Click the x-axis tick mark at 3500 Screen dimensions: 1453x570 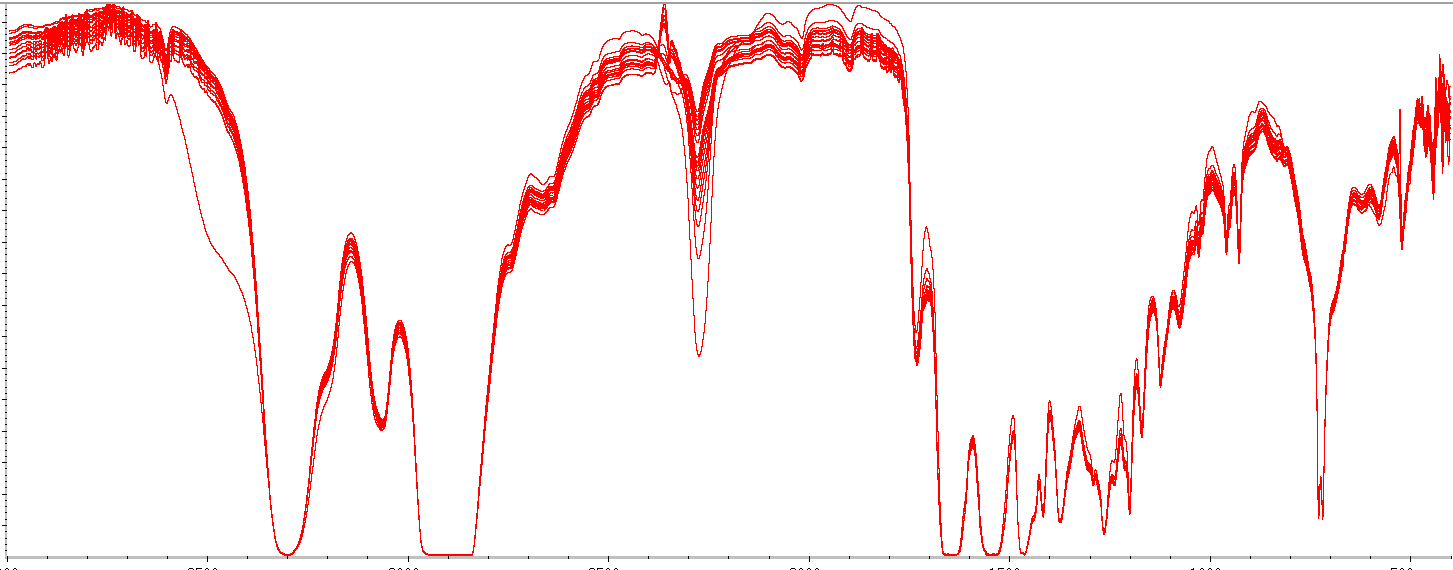pos(206,556)
